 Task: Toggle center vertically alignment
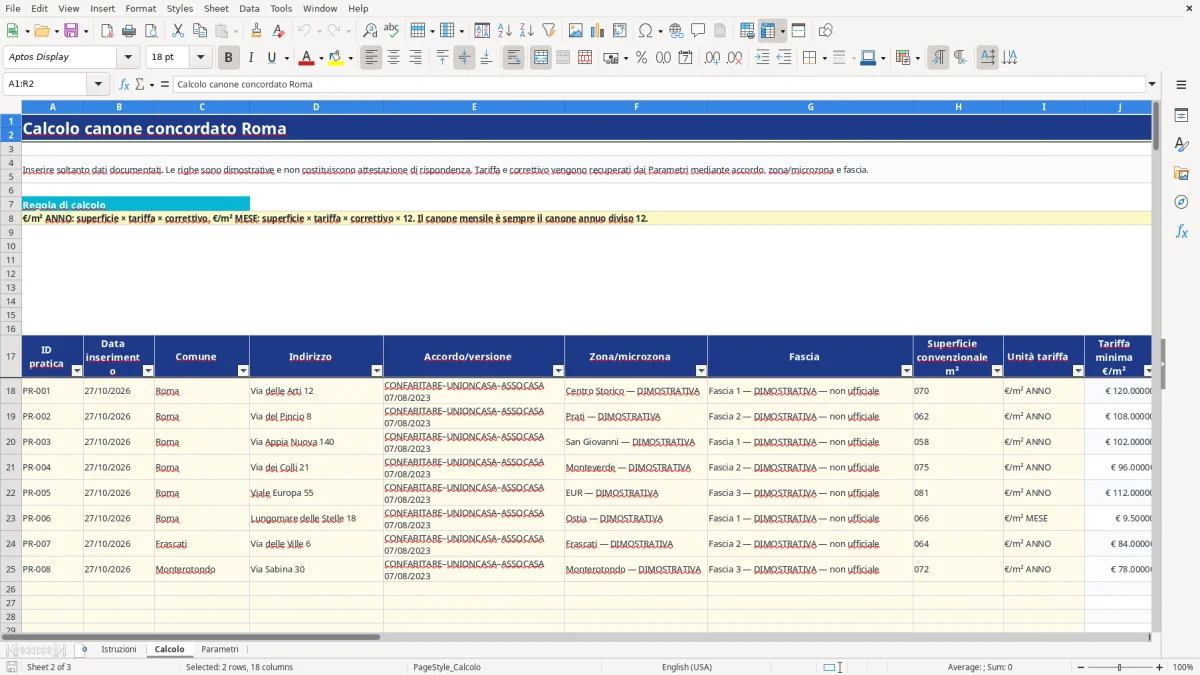pyautogui.click(x=464, y=58)
